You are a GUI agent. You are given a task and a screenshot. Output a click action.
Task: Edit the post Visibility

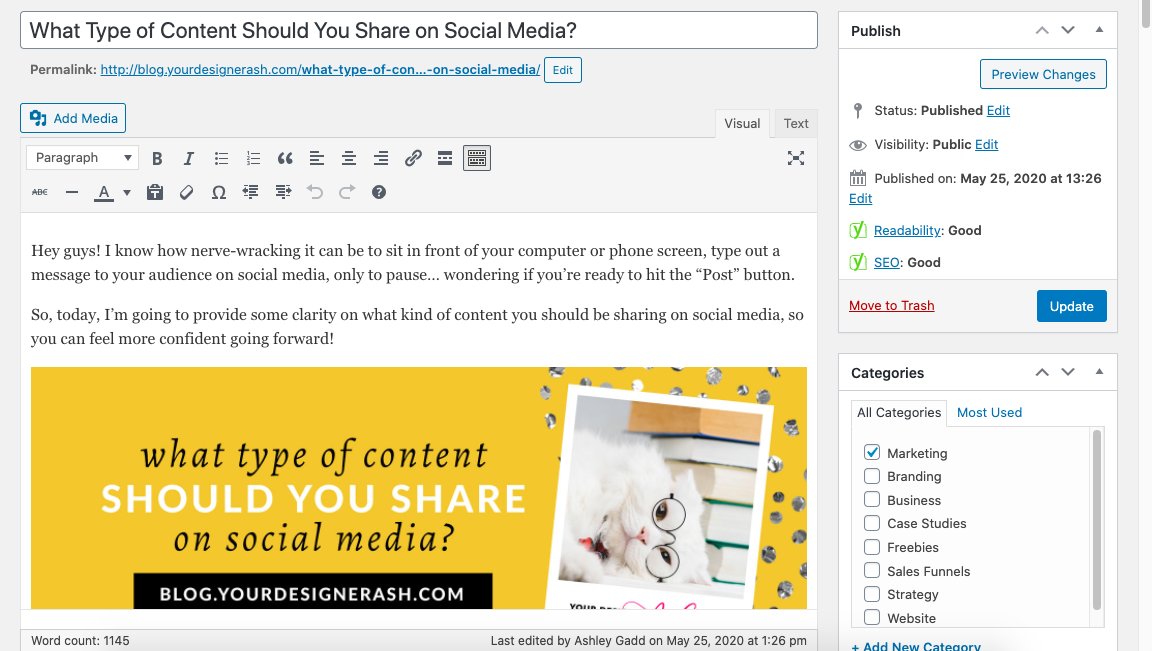coord(986,145)
